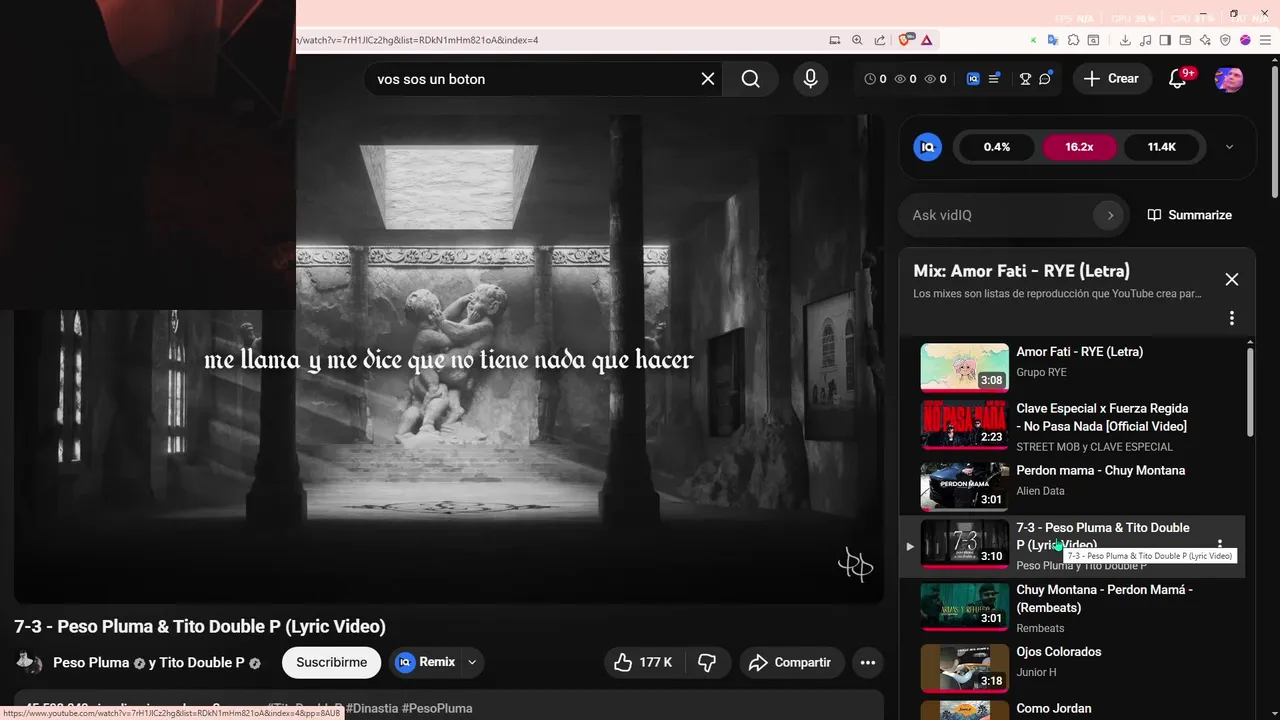Image resolution: width=1280 pixels, height=720 pixels.
Task: Click the magnifier search button
Action: [x=751, y=79]
